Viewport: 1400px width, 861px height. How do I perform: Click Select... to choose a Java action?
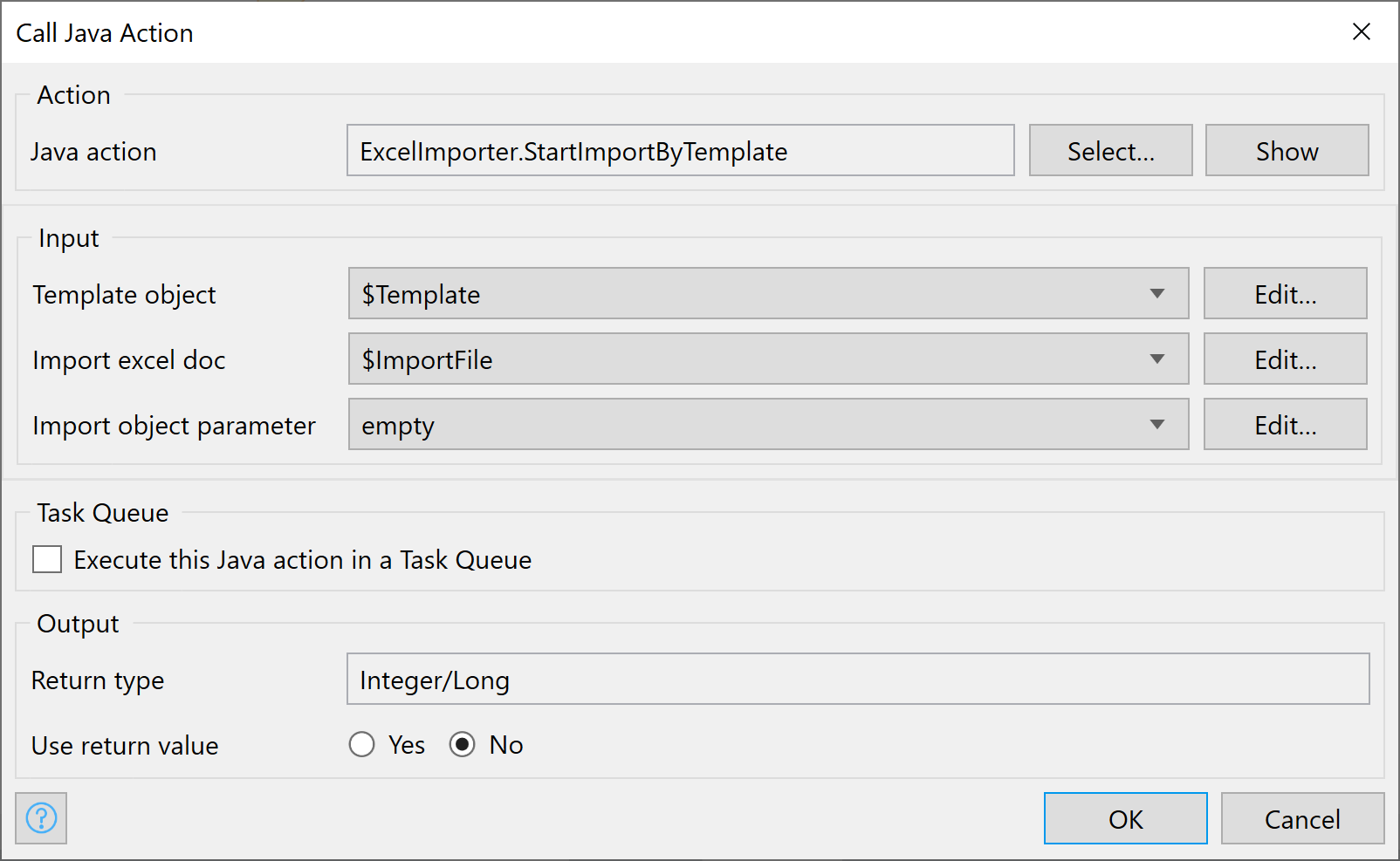click(x=1110, y=151)
